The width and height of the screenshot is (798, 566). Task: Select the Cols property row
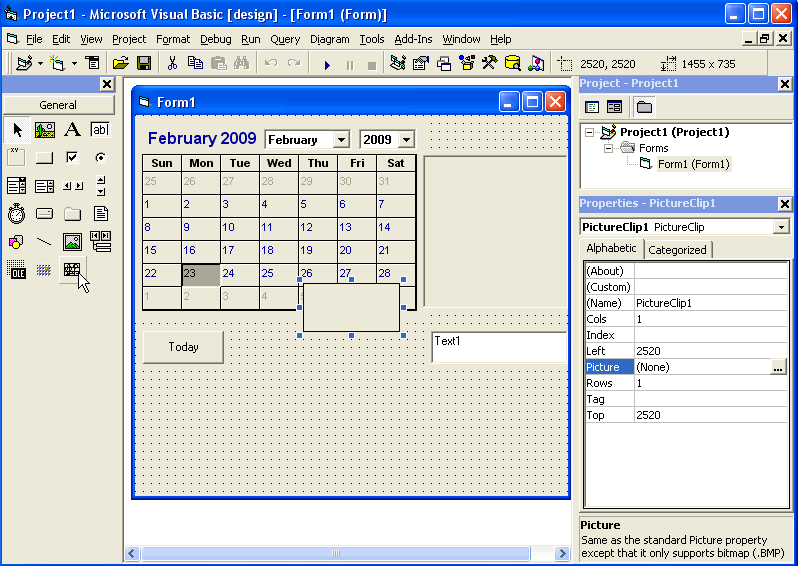tap(686, 319)
